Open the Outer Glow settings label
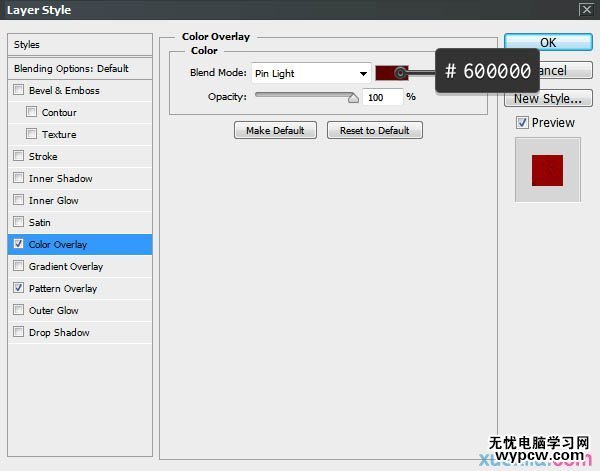Screen dimensions: 600x471 [54, 310]
